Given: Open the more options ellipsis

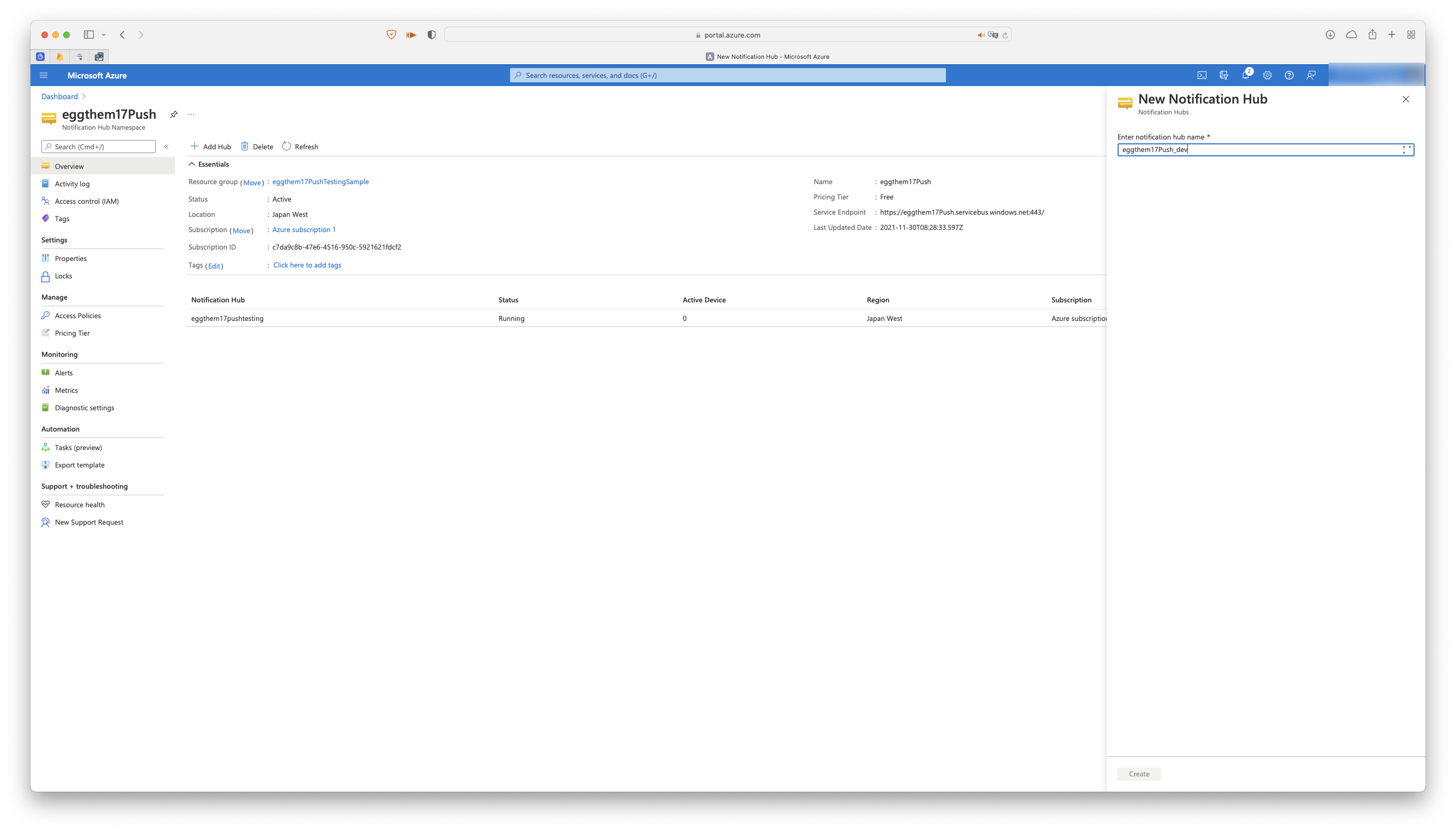Looking at the screenshot, I should [x=191, y=114].
